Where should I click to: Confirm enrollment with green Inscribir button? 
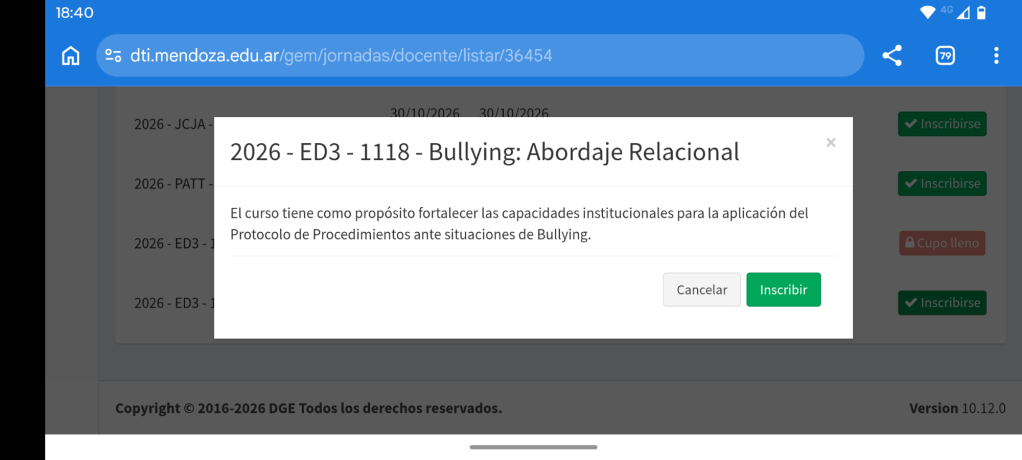tap(783, 289)
